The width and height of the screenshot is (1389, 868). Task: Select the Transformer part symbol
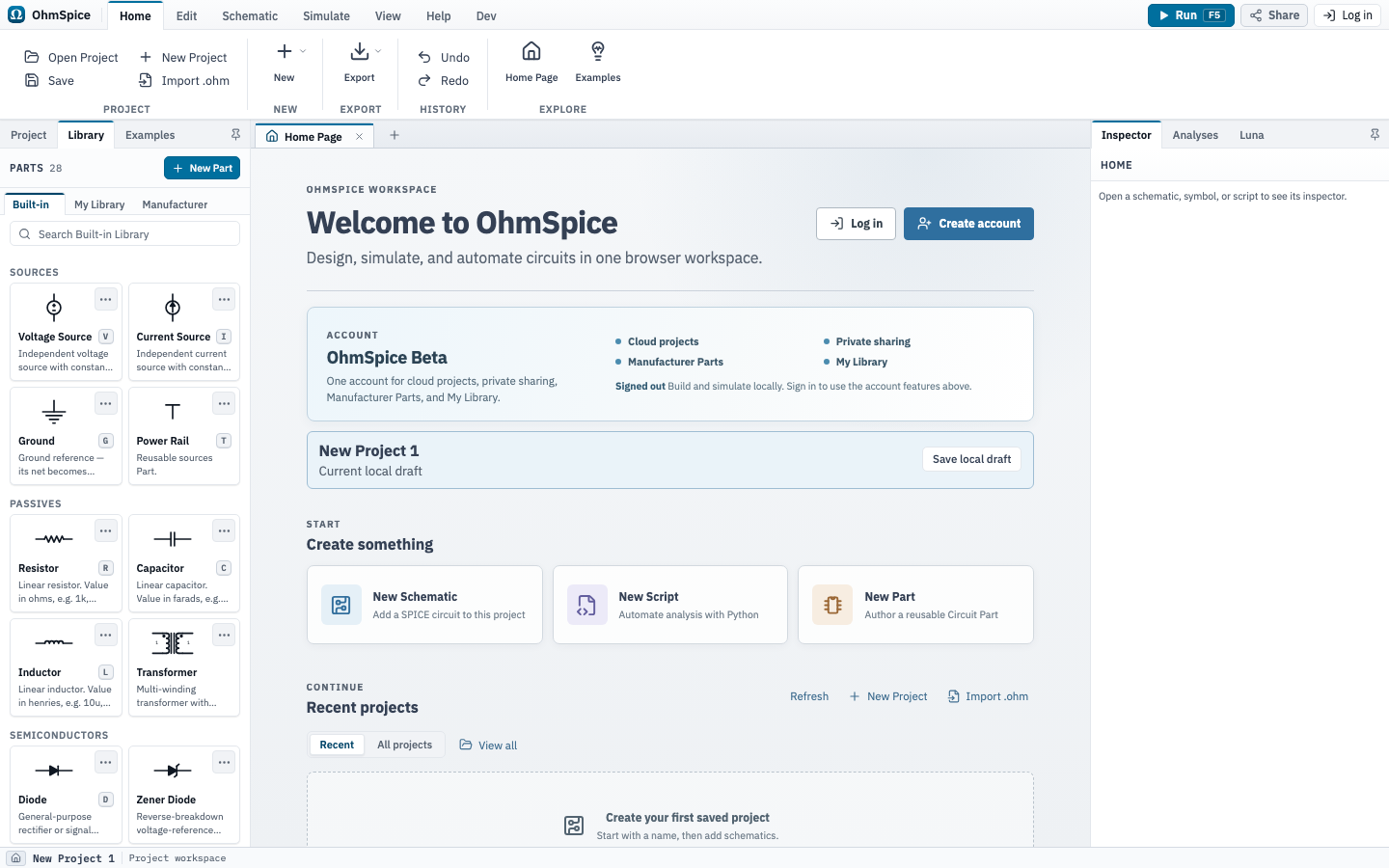(x=173, y=642)
